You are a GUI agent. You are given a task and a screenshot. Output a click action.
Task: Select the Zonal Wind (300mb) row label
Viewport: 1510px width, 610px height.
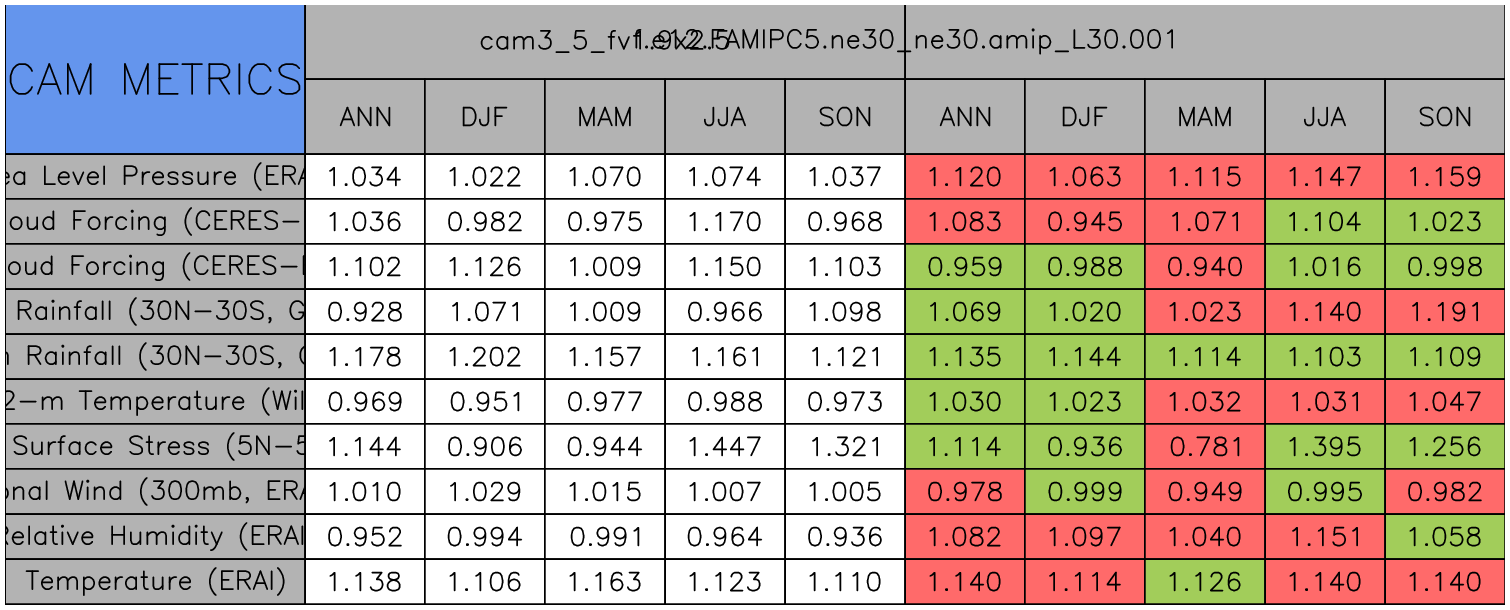[x=155, y=492]
